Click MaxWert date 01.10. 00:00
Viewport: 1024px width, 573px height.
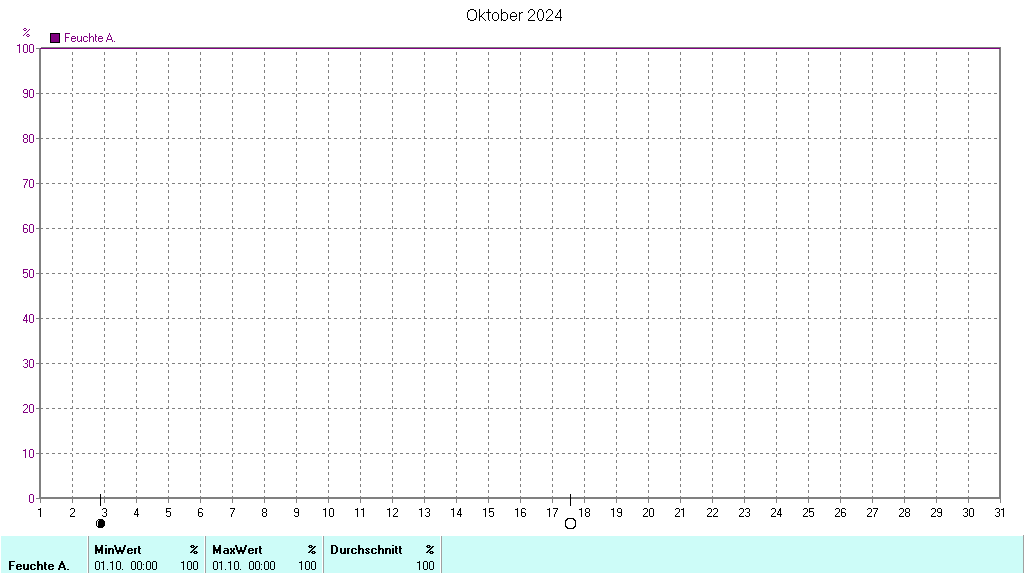click(244, 566)
